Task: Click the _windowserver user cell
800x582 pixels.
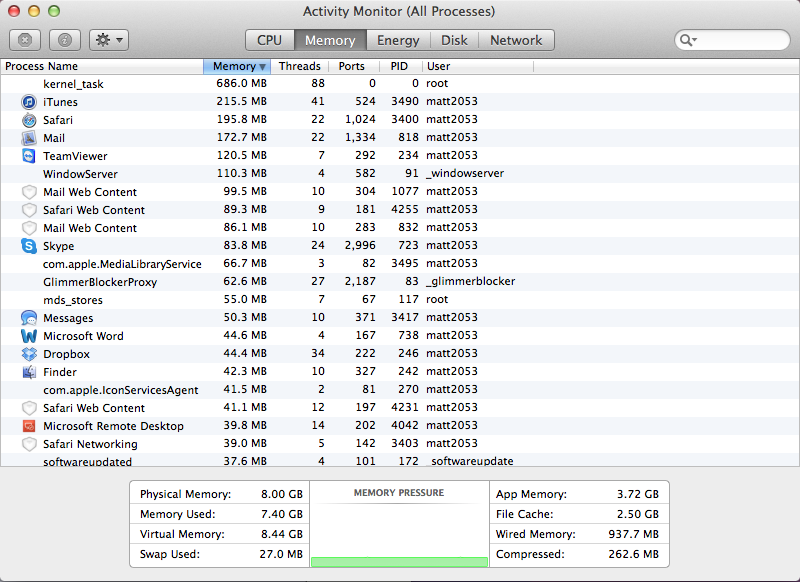Action: coord(465,173)
